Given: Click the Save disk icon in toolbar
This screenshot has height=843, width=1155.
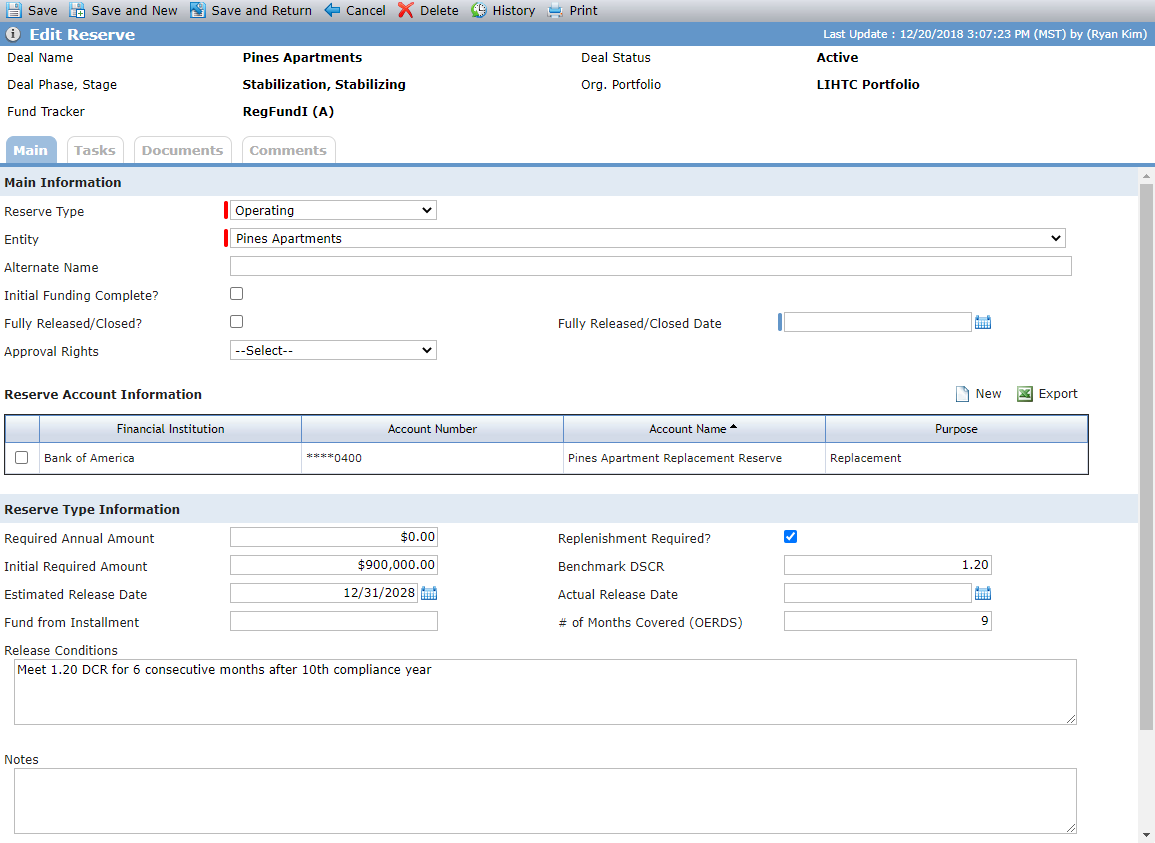Looking at the screenshot, I should point(14,10).
